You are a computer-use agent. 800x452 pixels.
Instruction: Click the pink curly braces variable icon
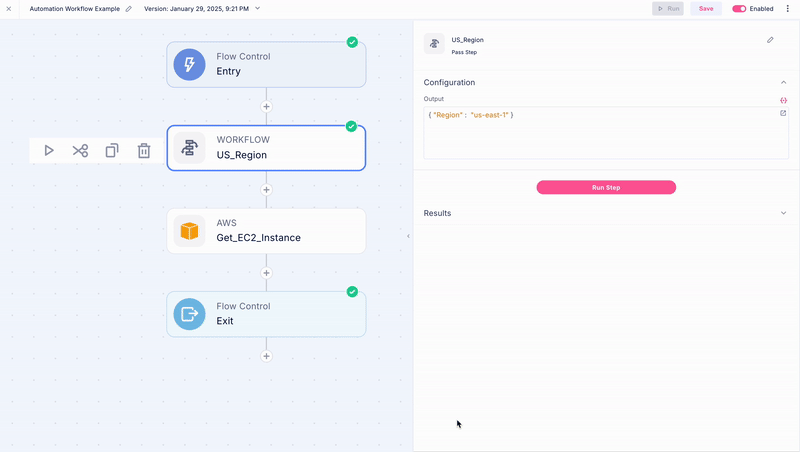tap(783, 100)
